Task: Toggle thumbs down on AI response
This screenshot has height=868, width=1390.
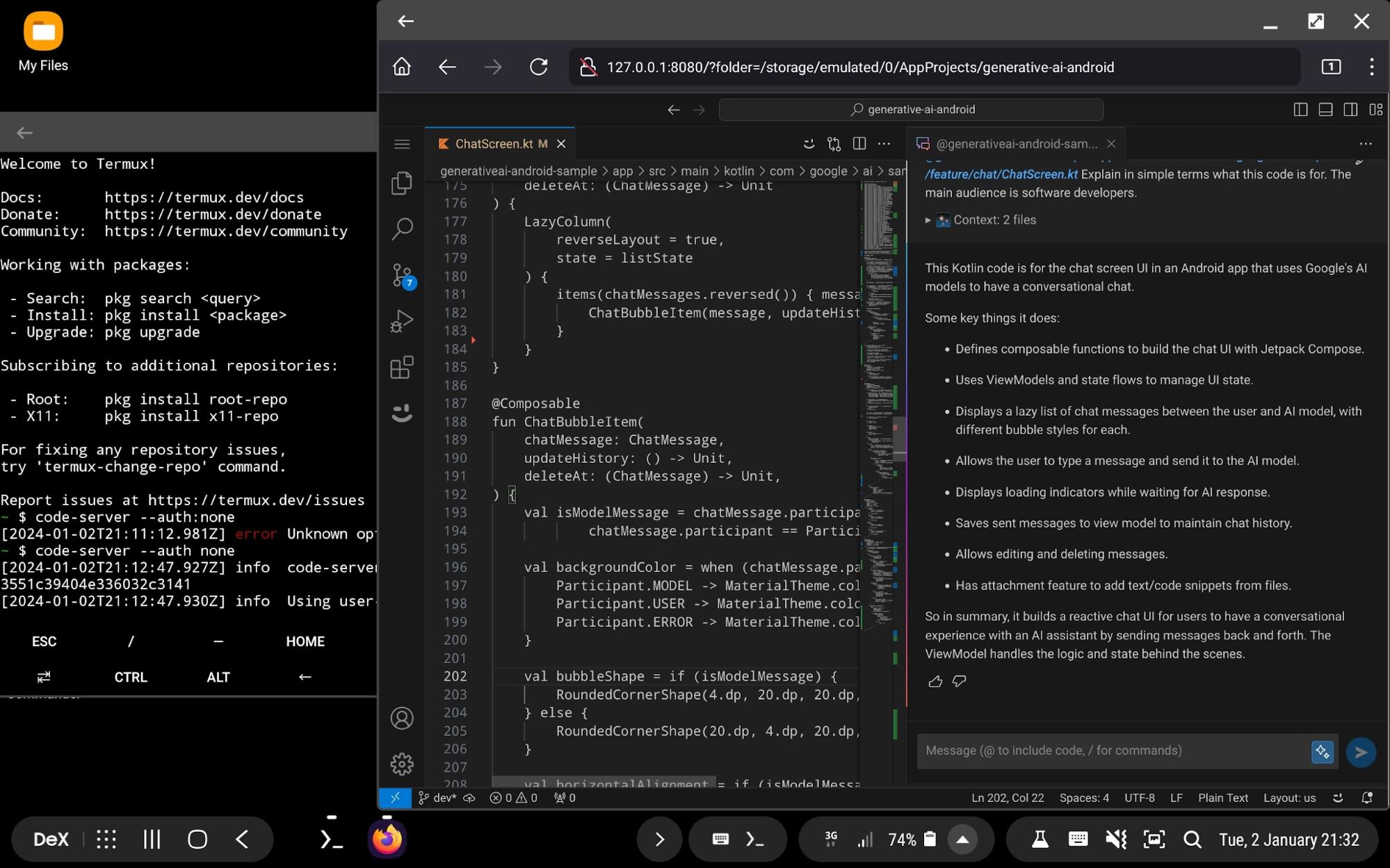Action: (958, 680)
